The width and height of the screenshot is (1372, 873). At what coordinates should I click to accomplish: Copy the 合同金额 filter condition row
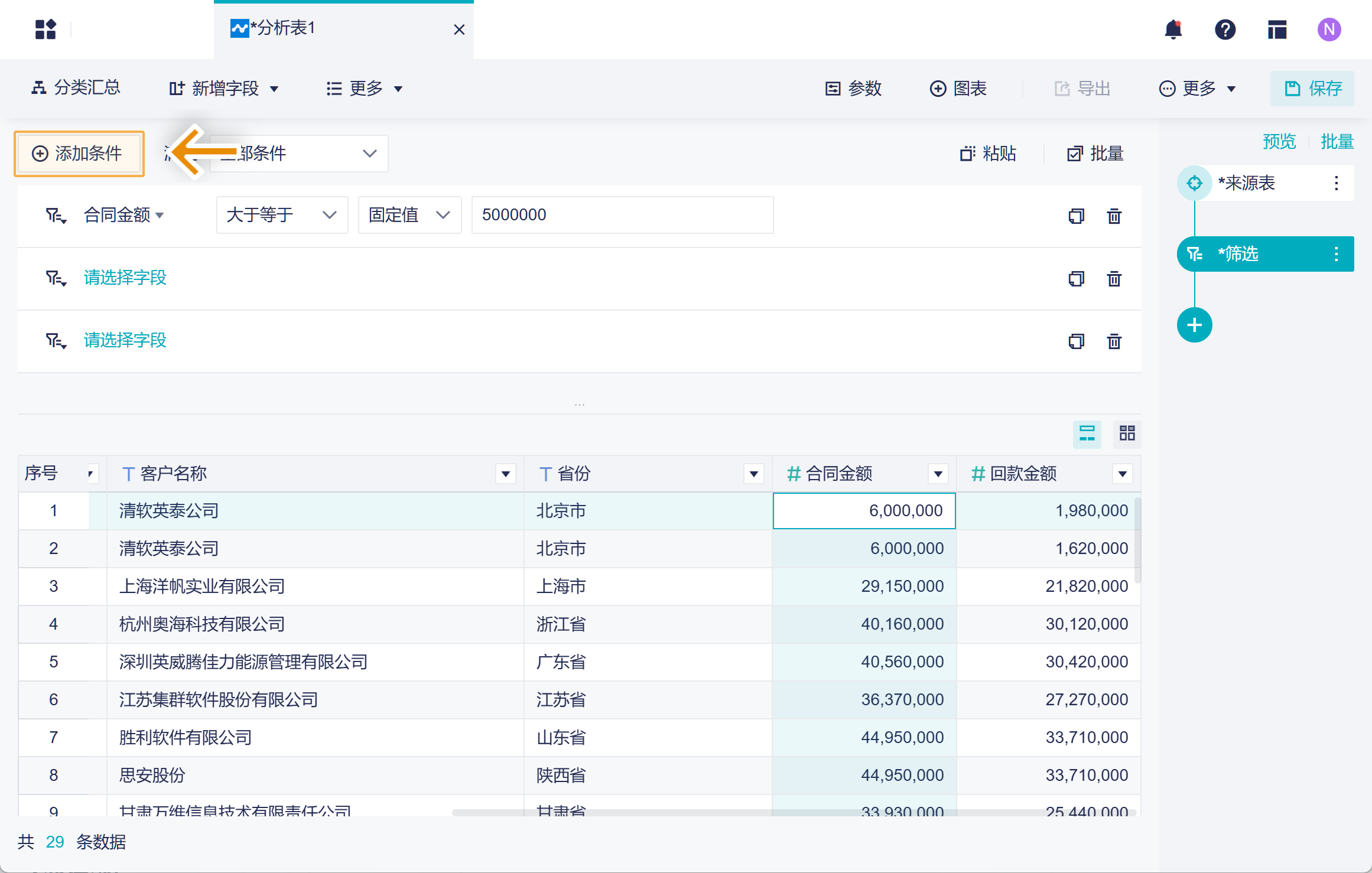pos(1076,216)
